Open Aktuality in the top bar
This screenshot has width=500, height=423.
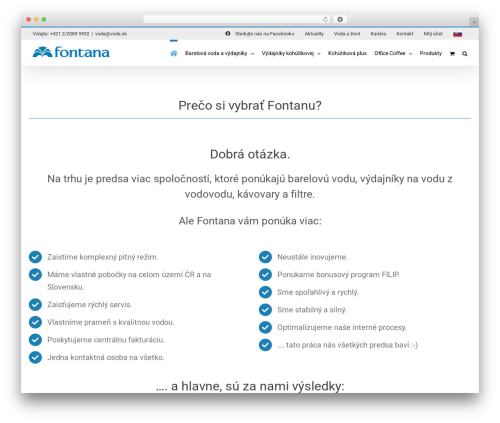(314, 34)
